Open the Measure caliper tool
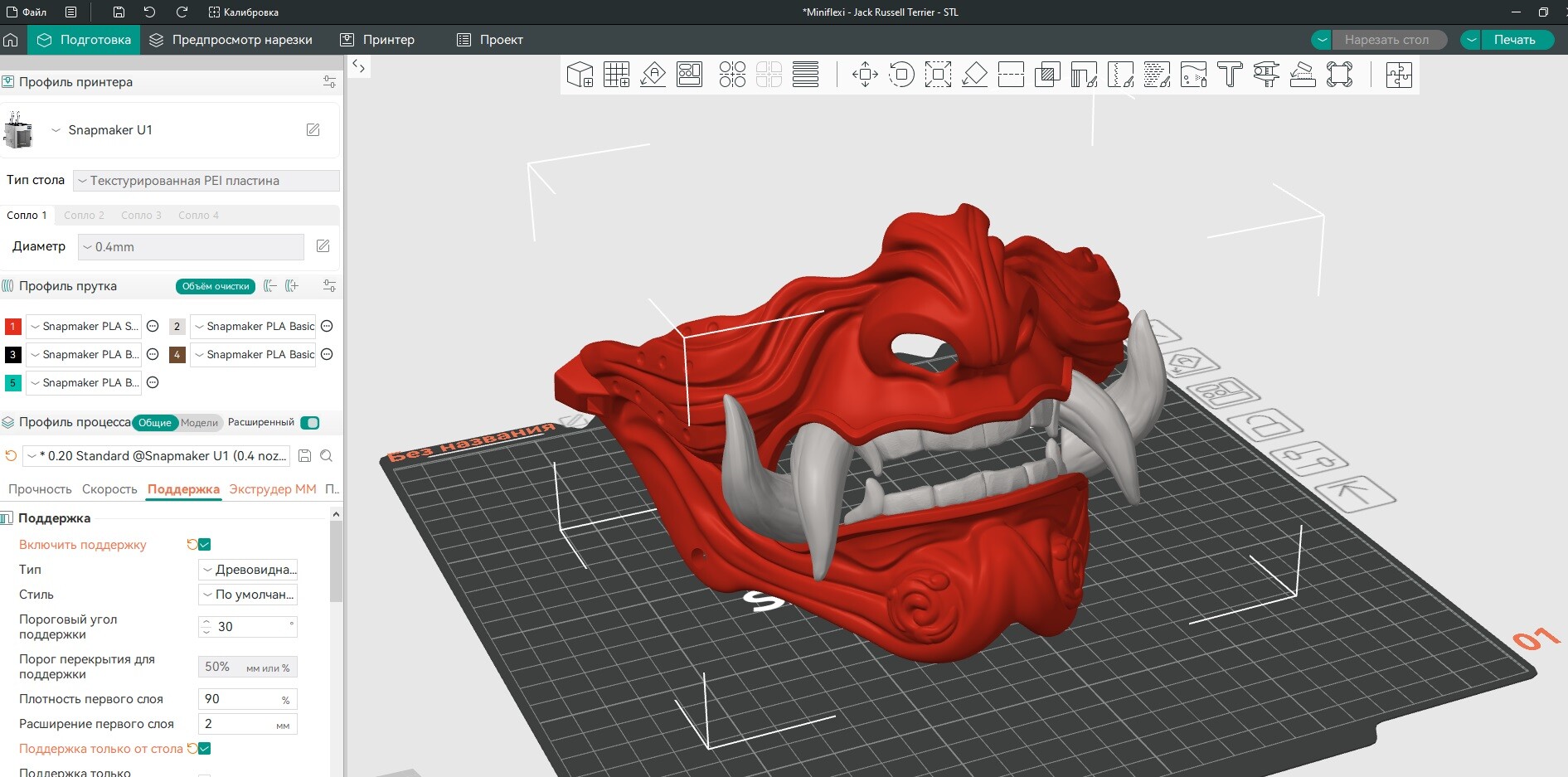The height and width of the screenshot is (777, 1568). click(x=1266, y=75)
